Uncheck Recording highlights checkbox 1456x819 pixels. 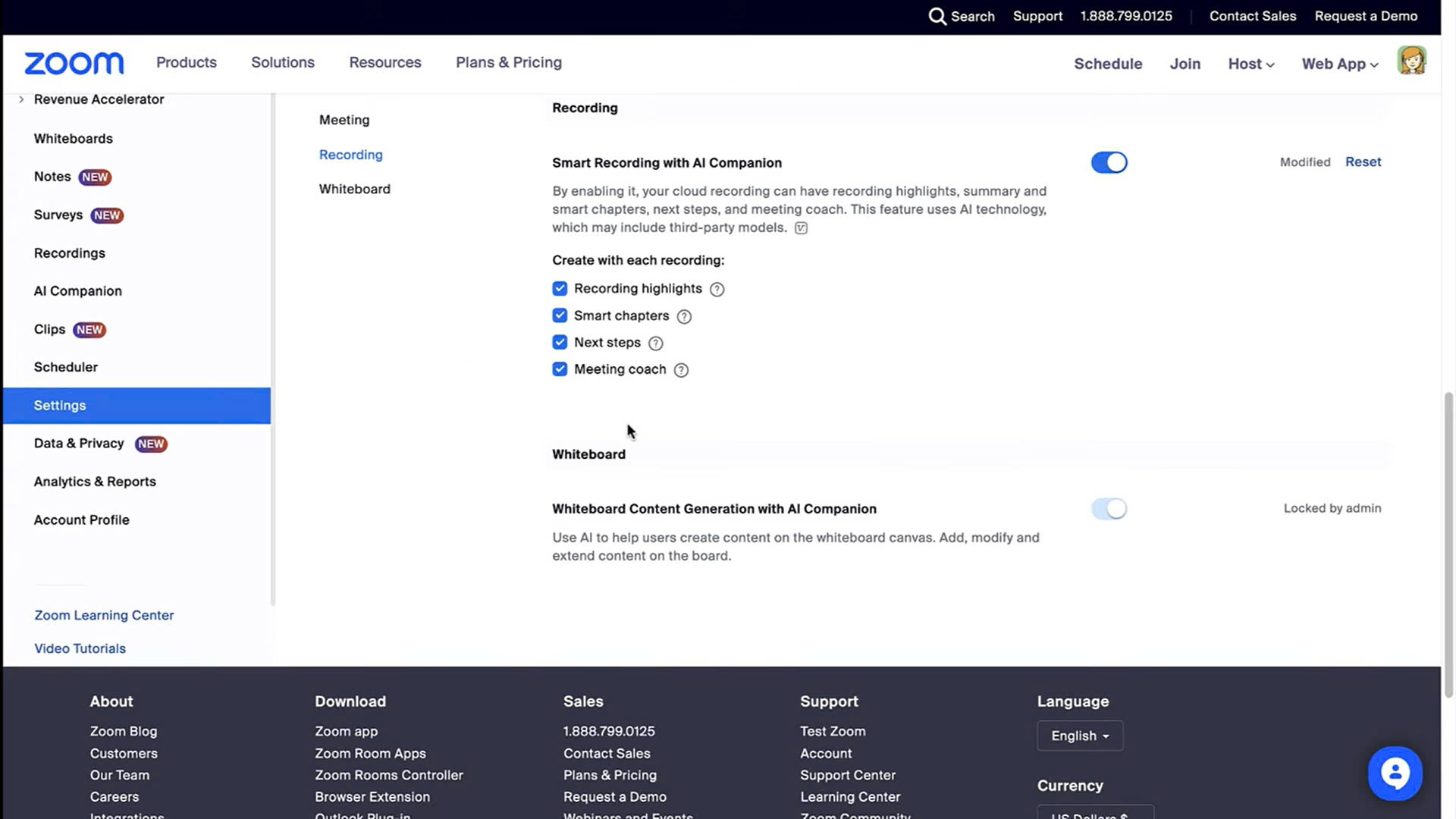[x=560, y=288]
